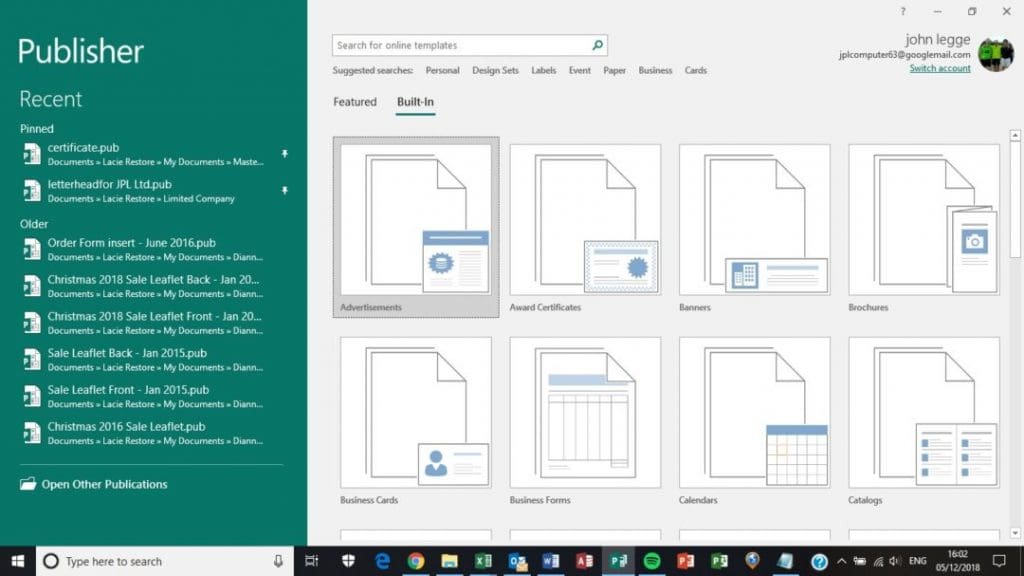Choose the Catalogs template
The image size is (1024, 576).
pyautogui.click(x=924, y=413)
